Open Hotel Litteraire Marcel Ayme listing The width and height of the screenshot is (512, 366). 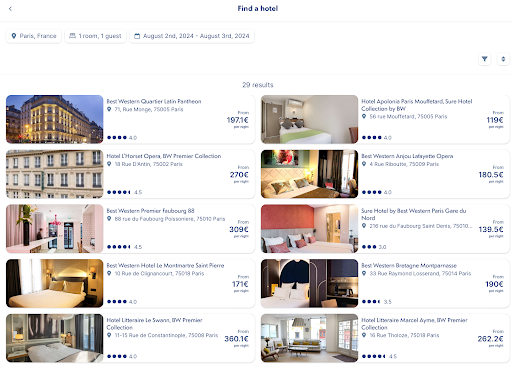385,338
